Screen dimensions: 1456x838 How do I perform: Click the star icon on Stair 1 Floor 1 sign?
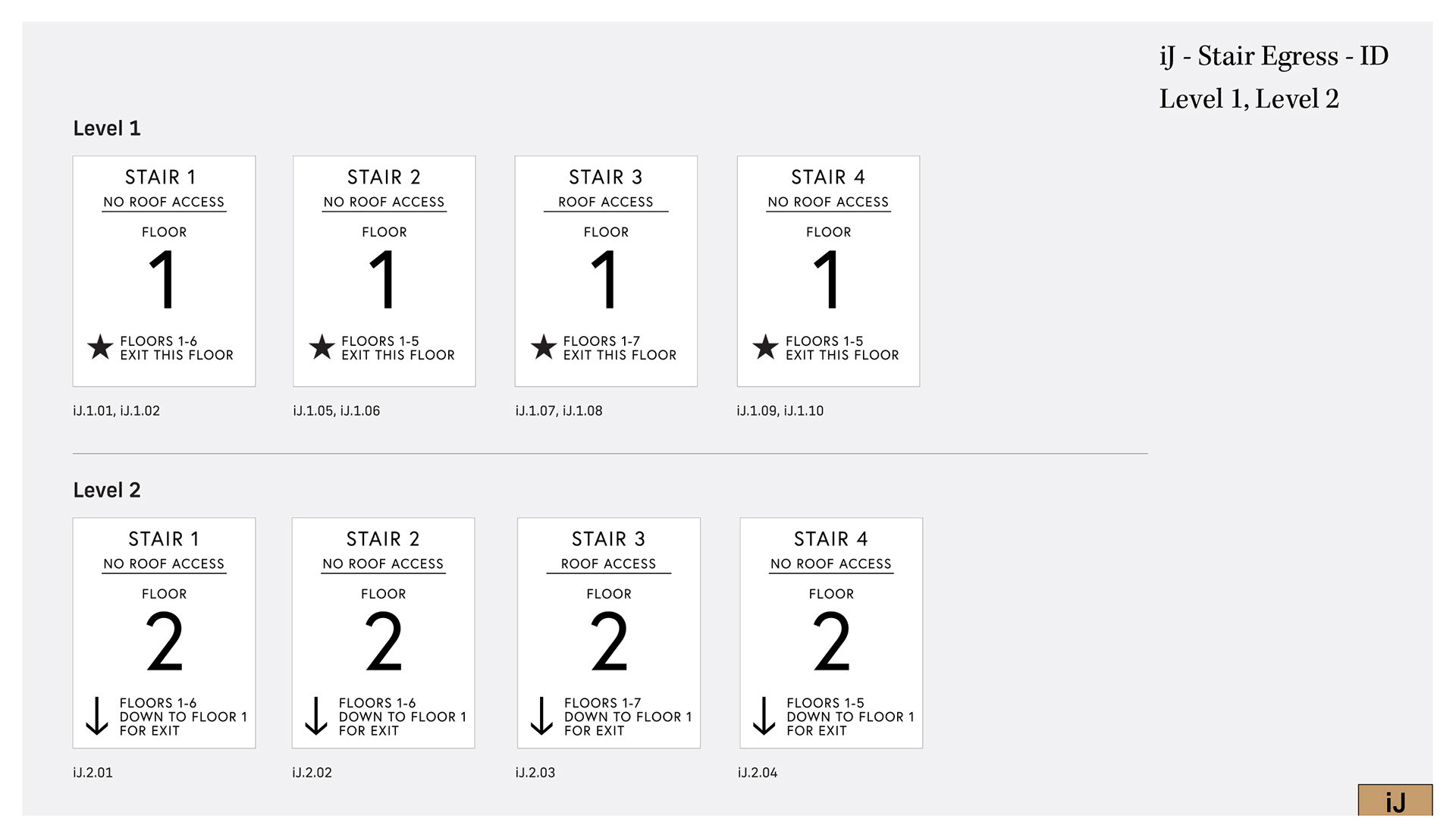coord(100,347)
